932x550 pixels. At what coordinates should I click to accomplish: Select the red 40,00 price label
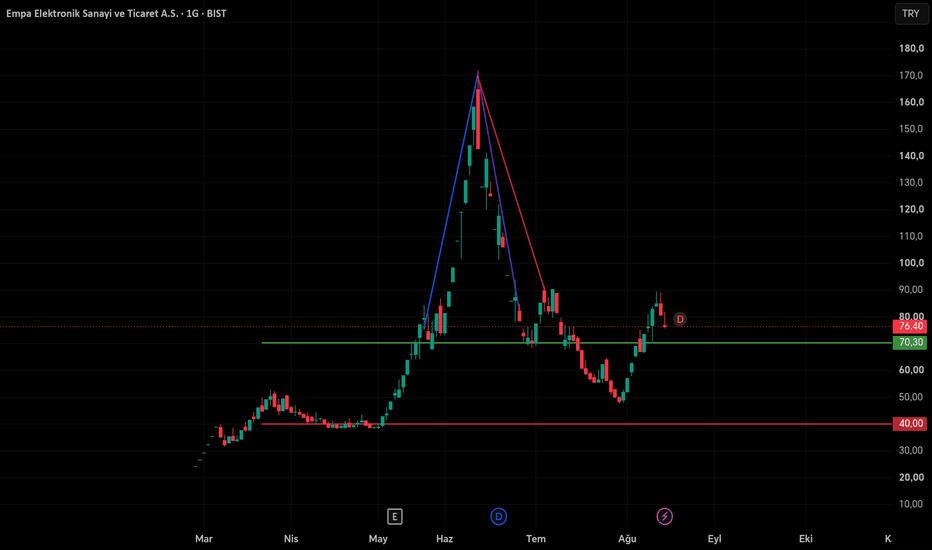910,424
